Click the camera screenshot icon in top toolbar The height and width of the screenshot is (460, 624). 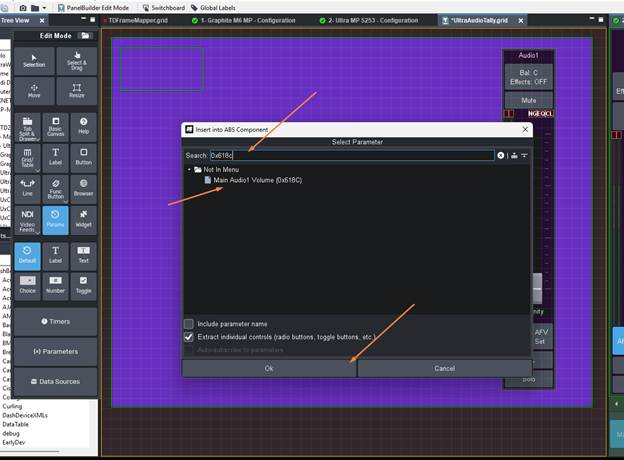[x=23, y=8]
